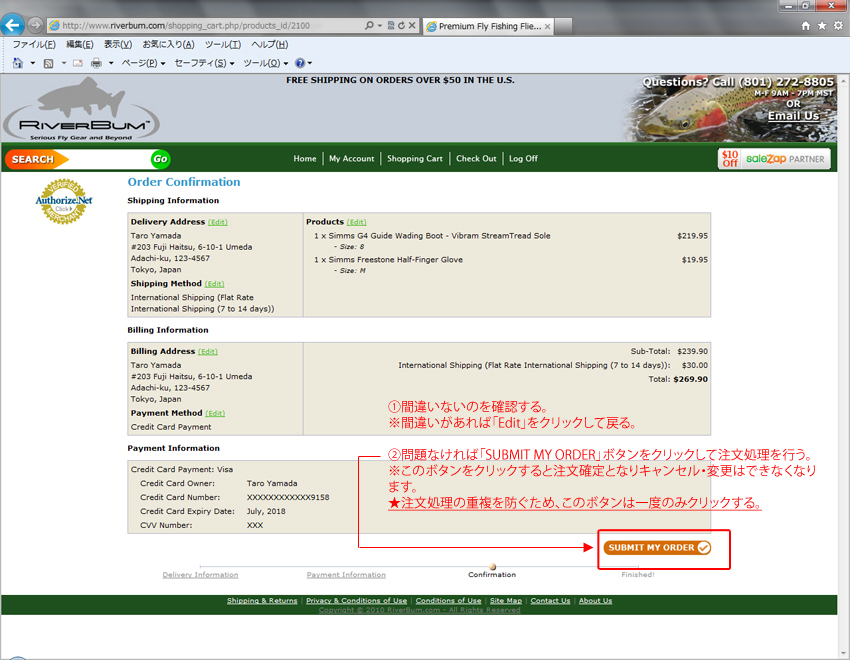
Task: Edit the Payment Method
Action: click(x=215, y=413)
